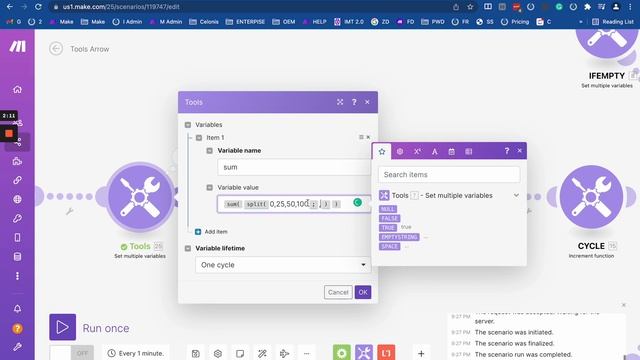Bookmark this page with the star icon

(470, 7)
